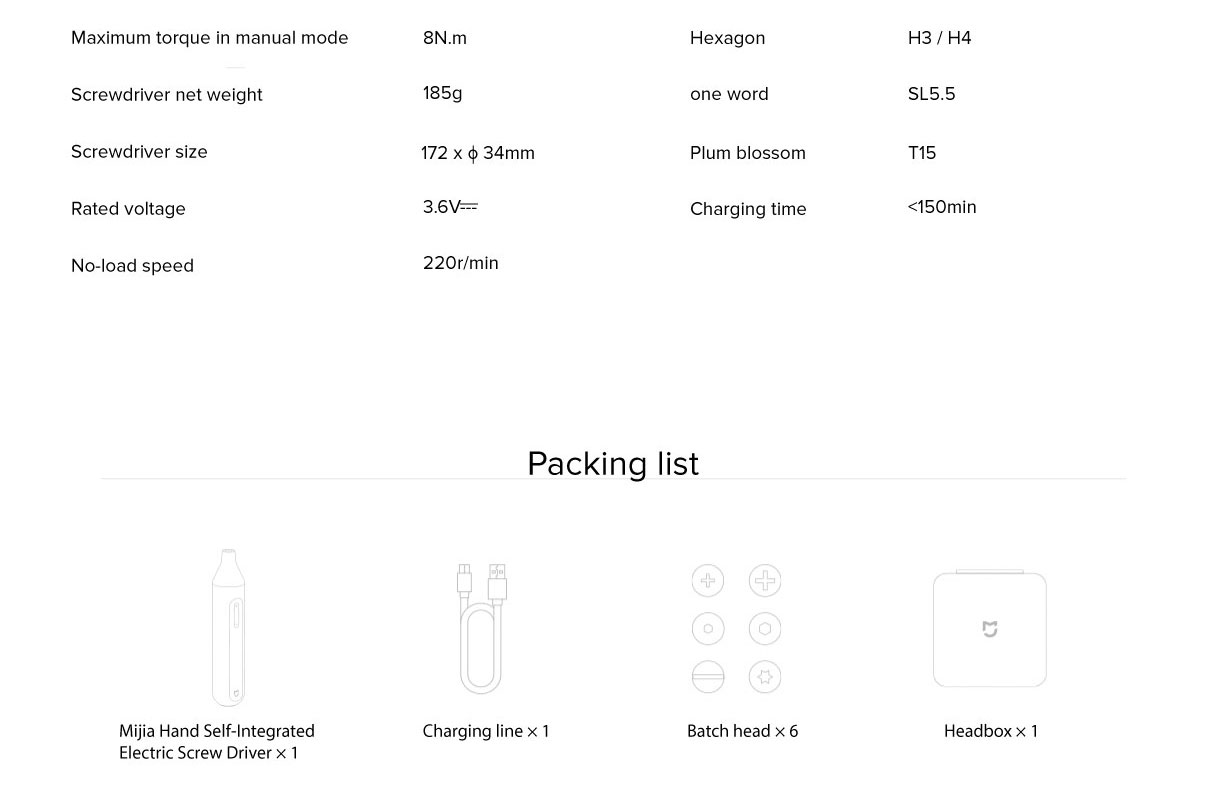Click the '220r/min' no-load speed value
The width and height of the screenshot is (1226, 793).
pos(460,263)
